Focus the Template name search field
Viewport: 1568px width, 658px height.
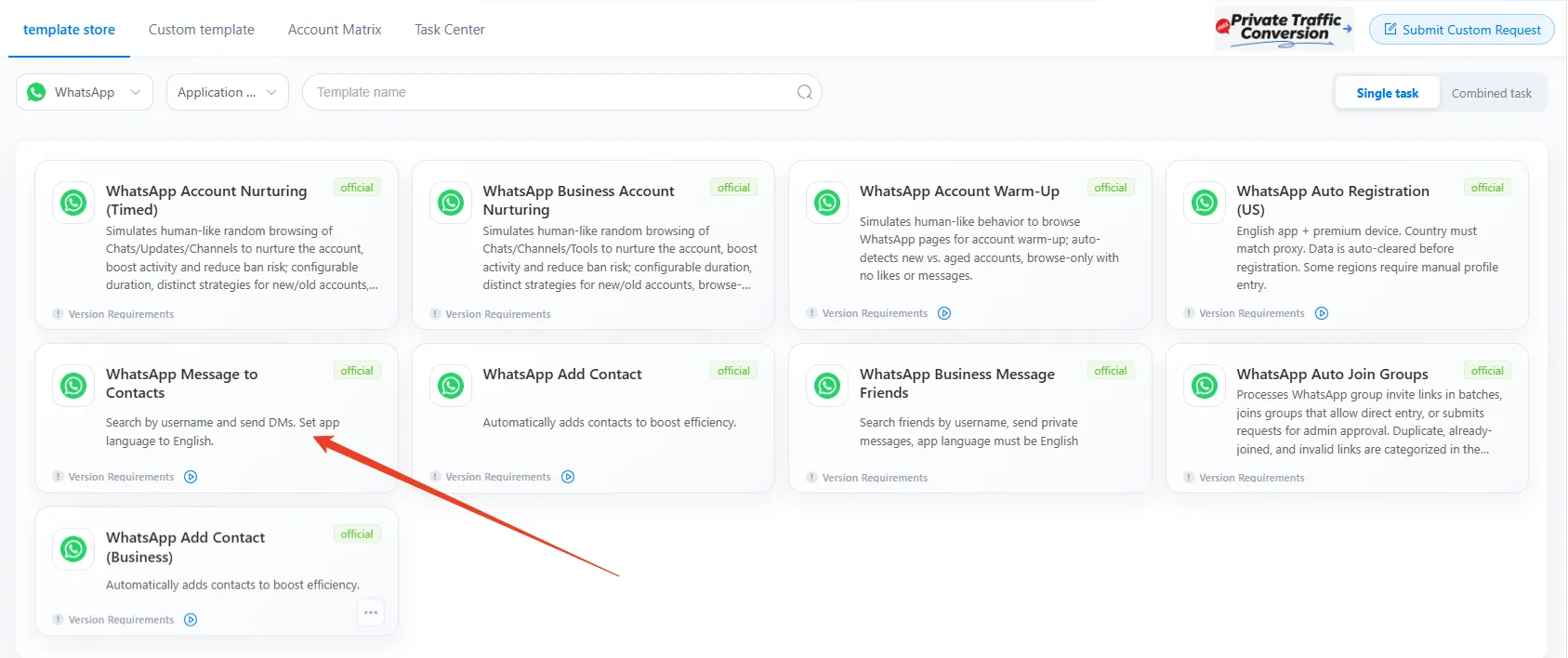561,92
